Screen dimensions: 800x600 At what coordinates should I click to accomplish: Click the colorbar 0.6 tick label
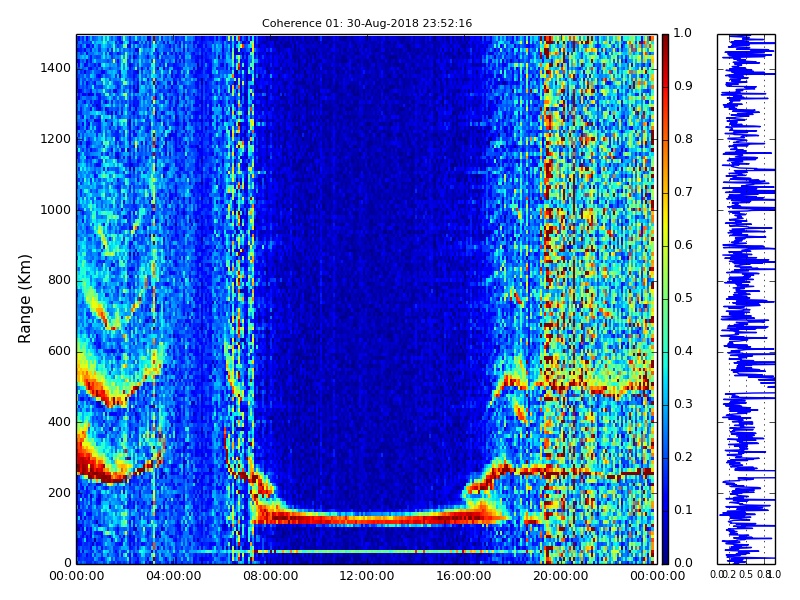point(683,245)
